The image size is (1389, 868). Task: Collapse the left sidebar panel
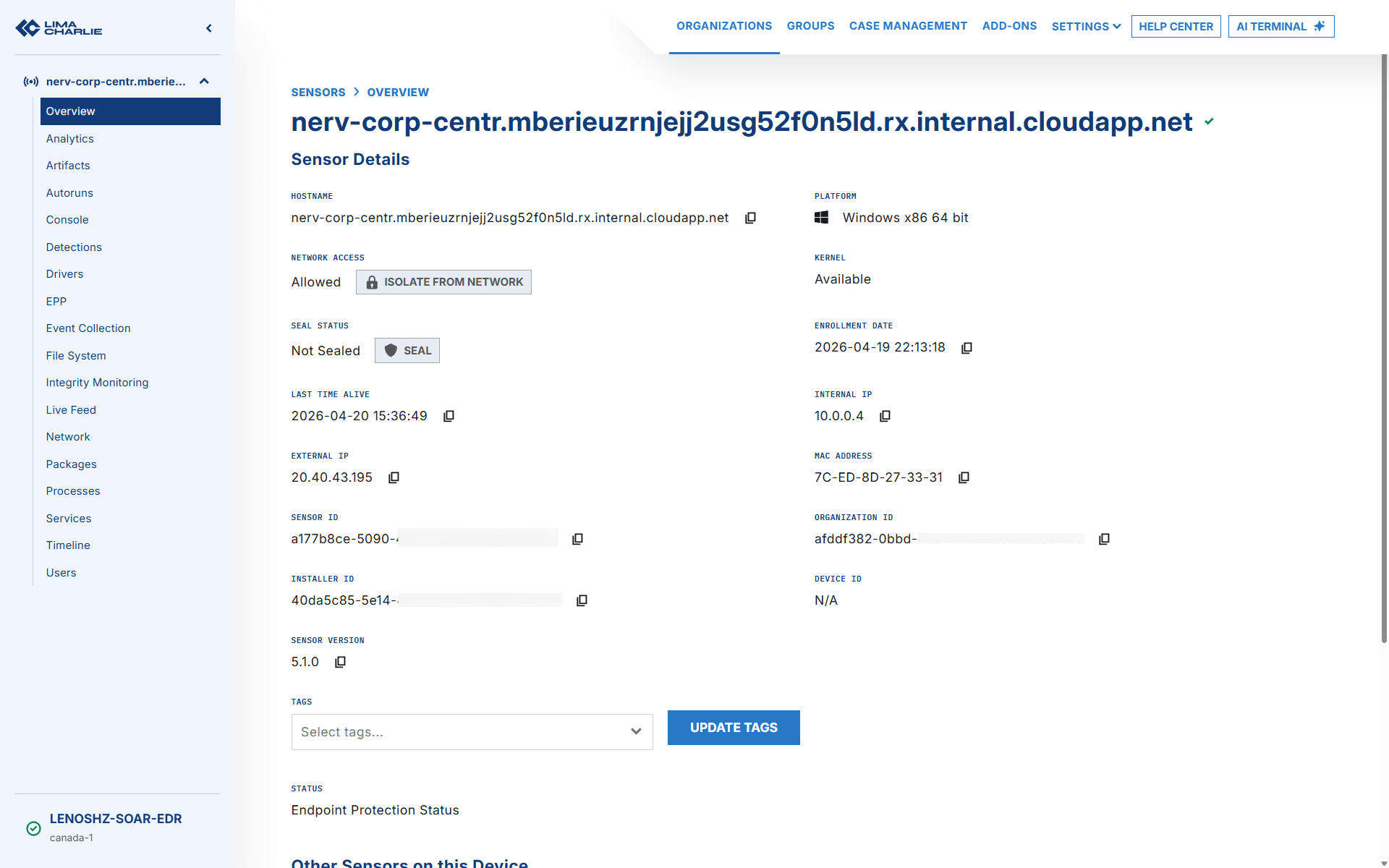pos(209,28)
